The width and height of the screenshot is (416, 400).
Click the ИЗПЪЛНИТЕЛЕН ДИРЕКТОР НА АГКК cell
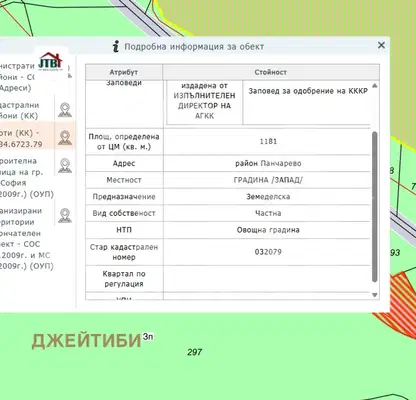pos(204,101)
